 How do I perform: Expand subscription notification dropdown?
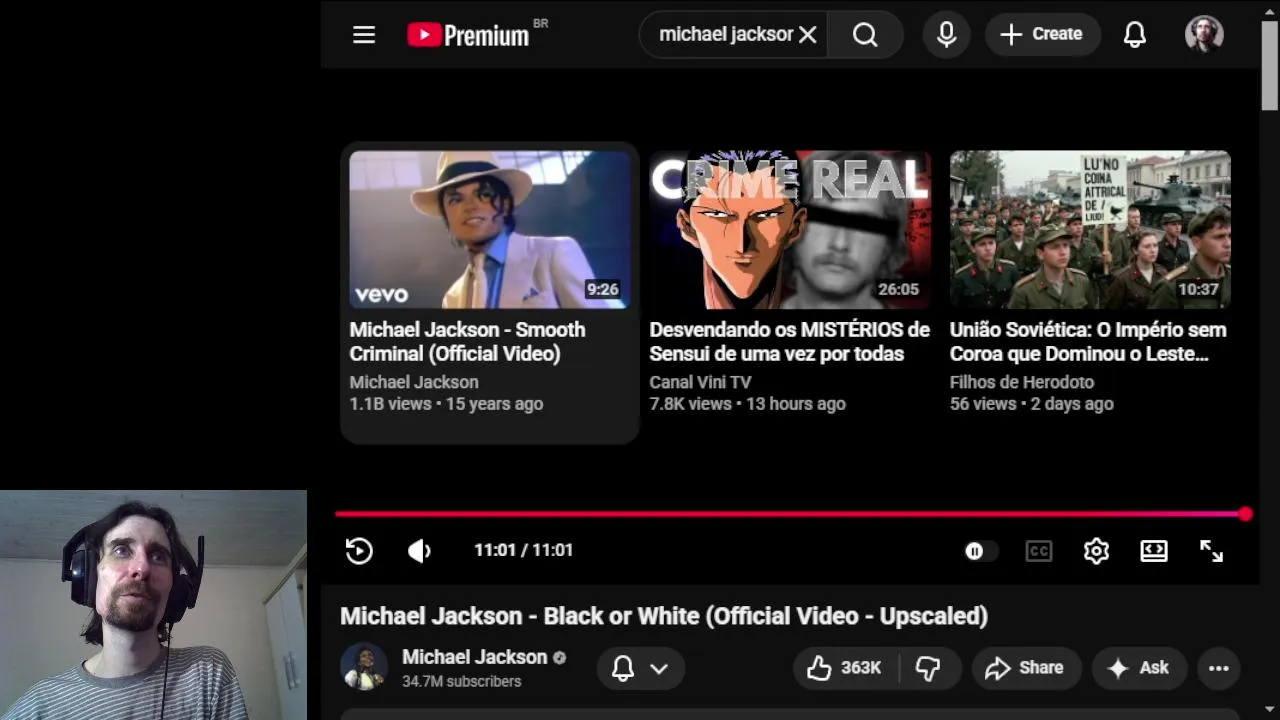click(x=641, y=668)
